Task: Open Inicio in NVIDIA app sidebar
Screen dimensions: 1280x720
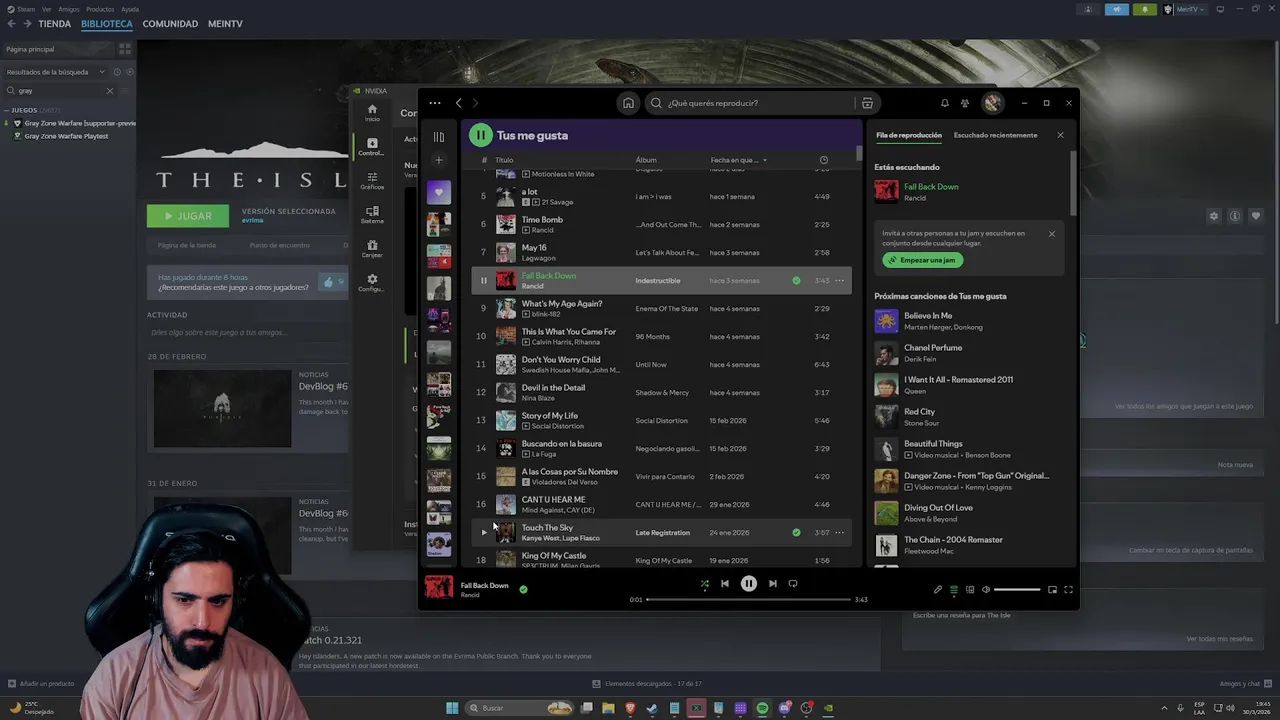Action: point(372,112)
